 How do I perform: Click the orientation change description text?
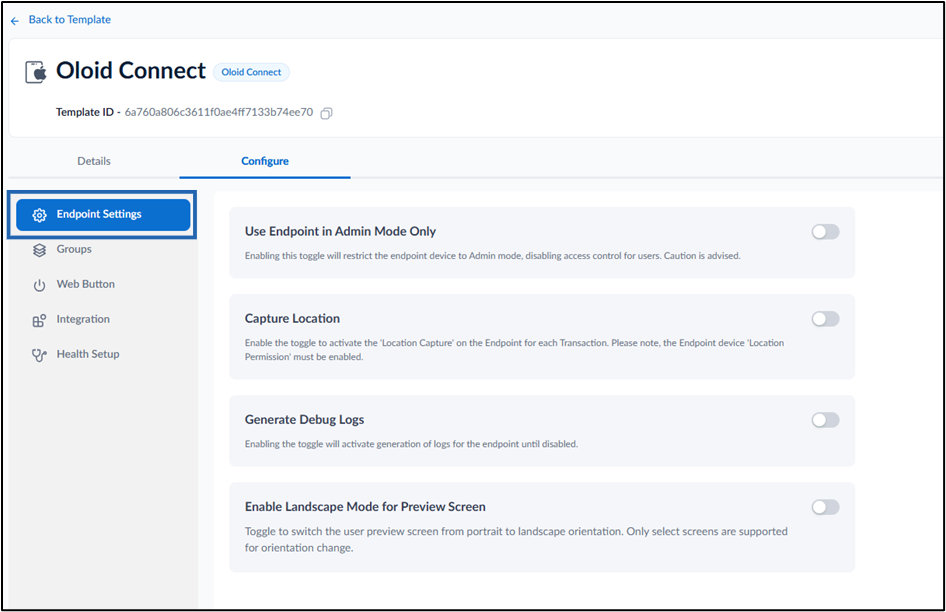click(516, 539)
